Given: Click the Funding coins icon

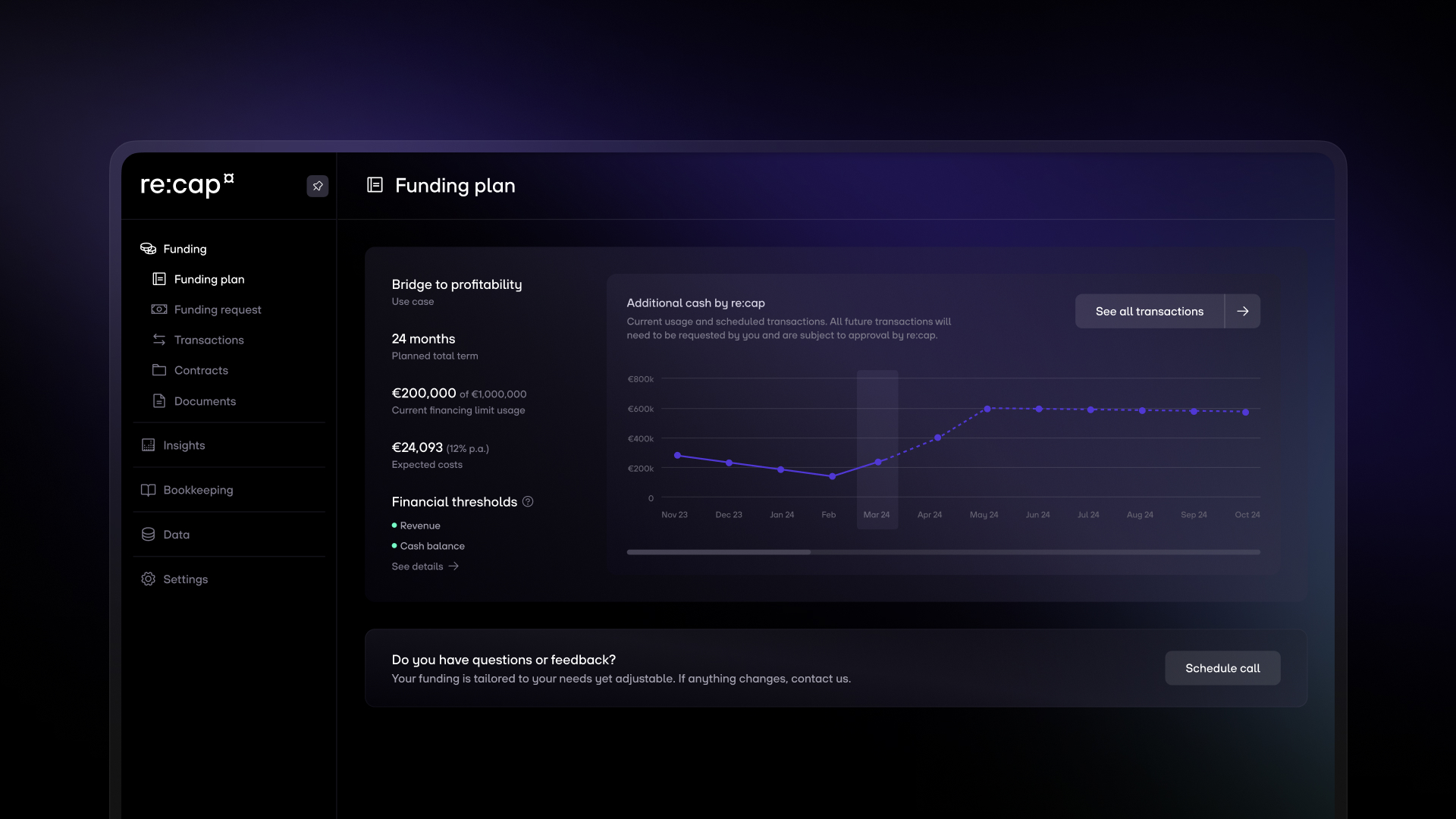Looking at the screenshot, I should (x=148, y=249).
